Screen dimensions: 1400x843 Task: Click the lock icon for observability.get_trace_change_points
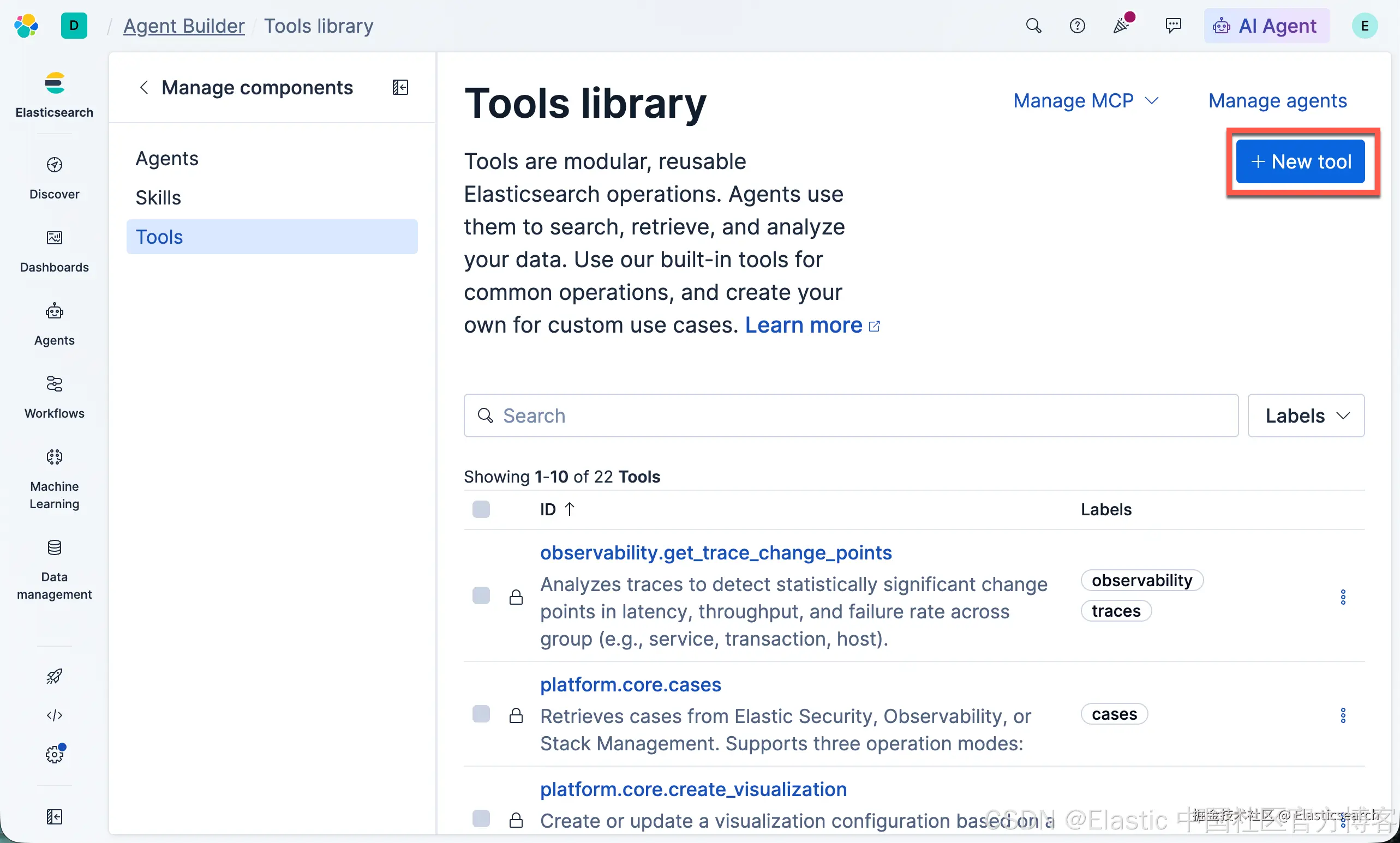(516, 597)
